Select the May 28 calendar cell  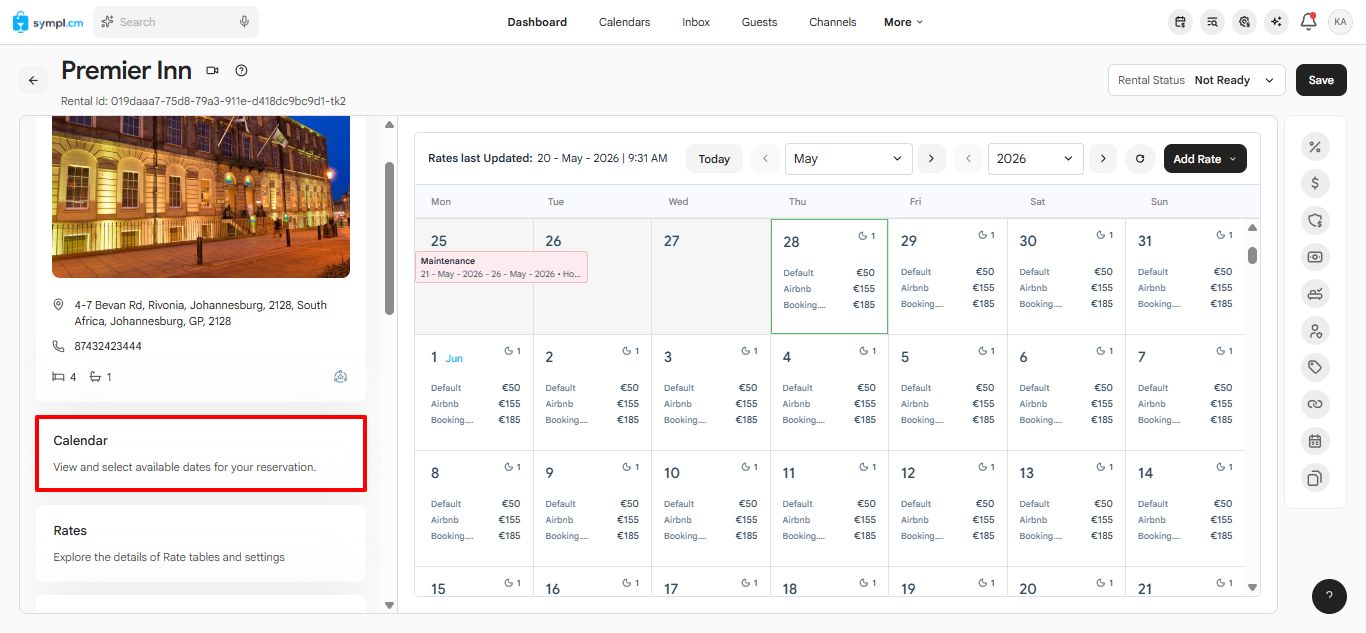coord(829,276)
